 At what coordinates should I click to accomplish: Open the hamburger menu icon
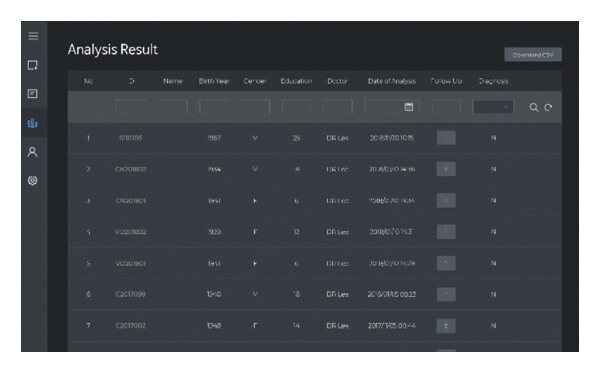[33, 36]
